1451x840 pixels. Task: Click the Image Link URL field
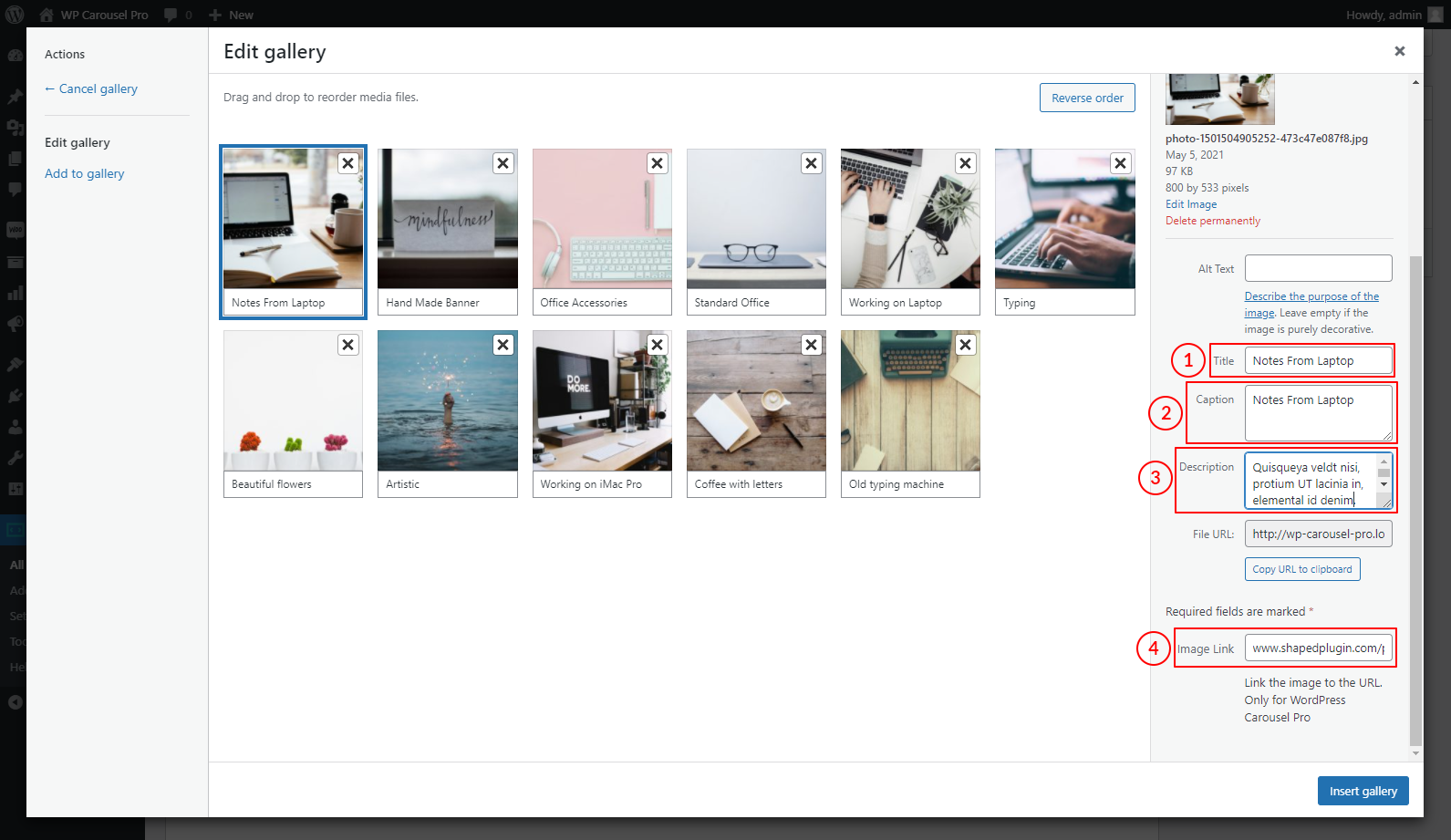1318,648
